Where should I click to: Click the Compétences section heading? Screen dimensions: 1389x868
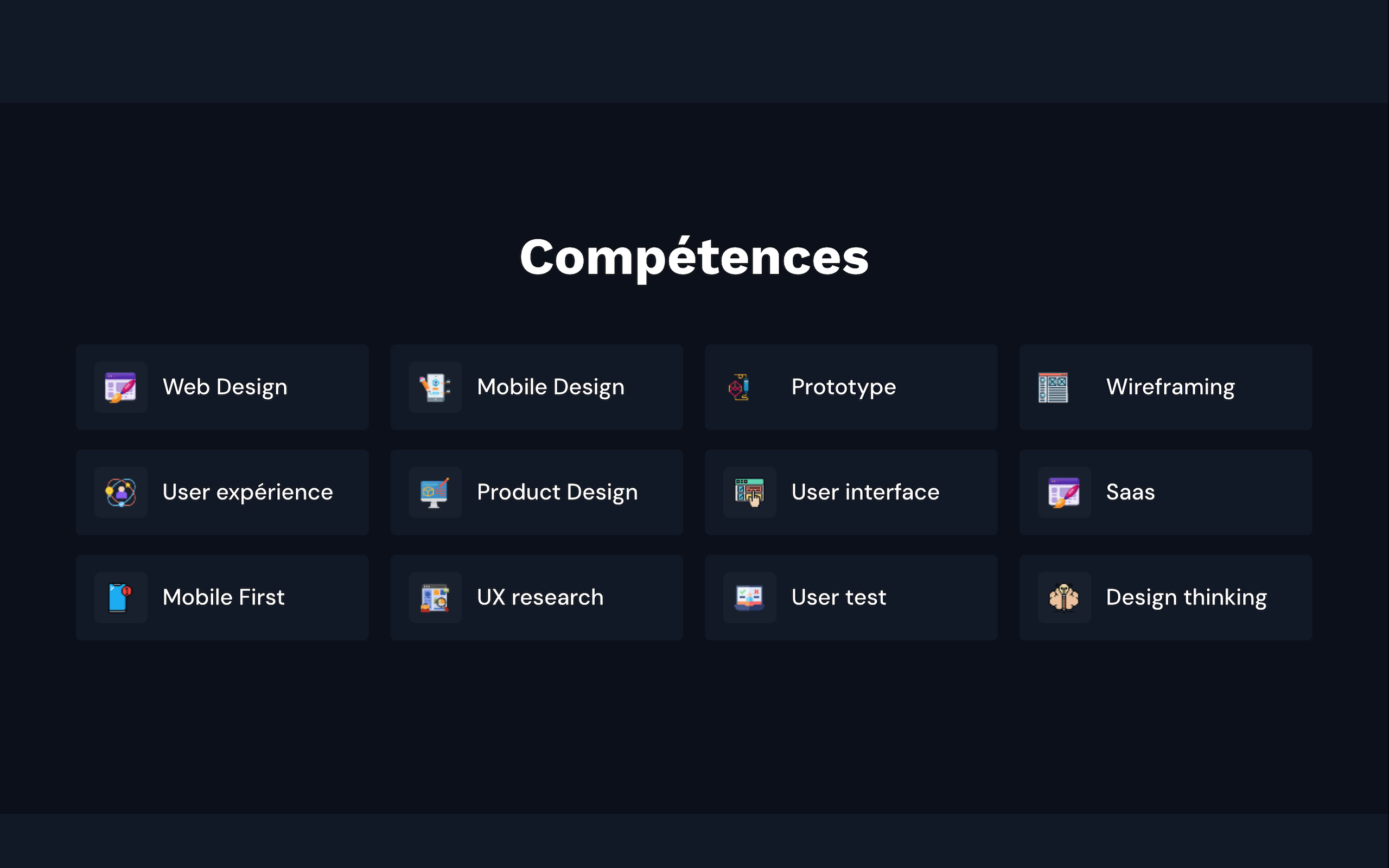(694, 258)
